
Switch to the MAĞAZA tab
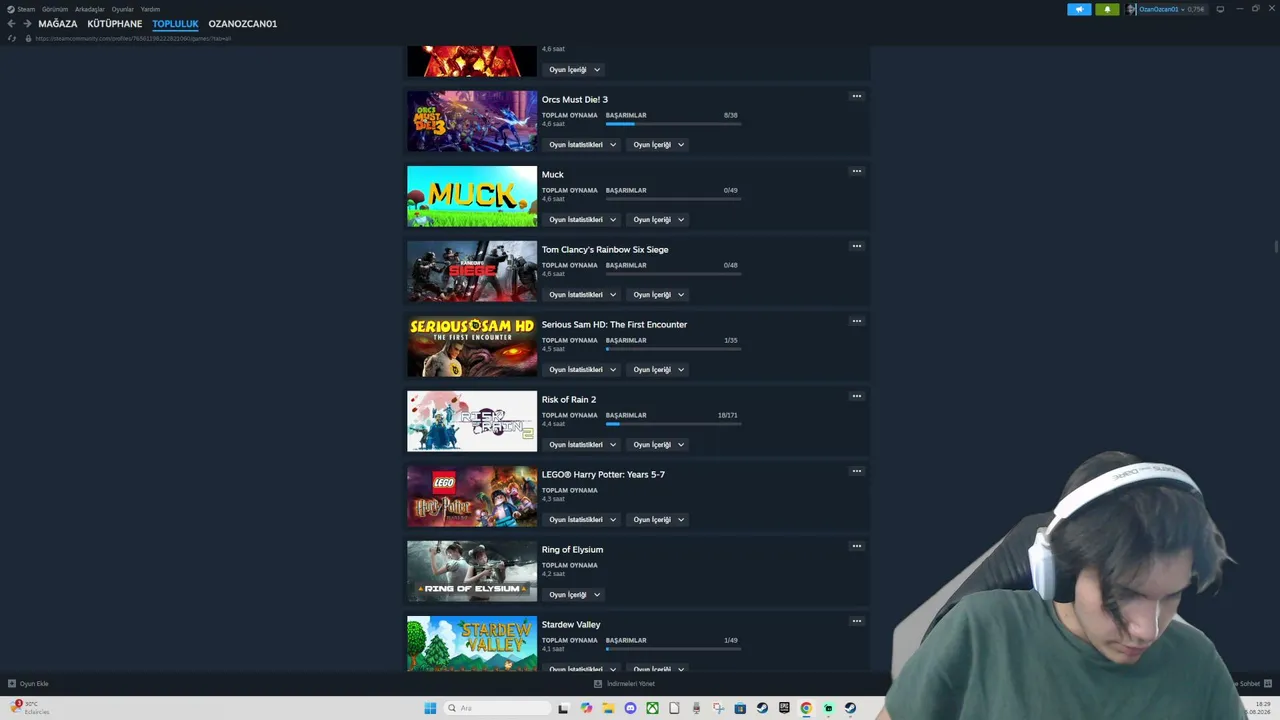click(x=58, y=24)
